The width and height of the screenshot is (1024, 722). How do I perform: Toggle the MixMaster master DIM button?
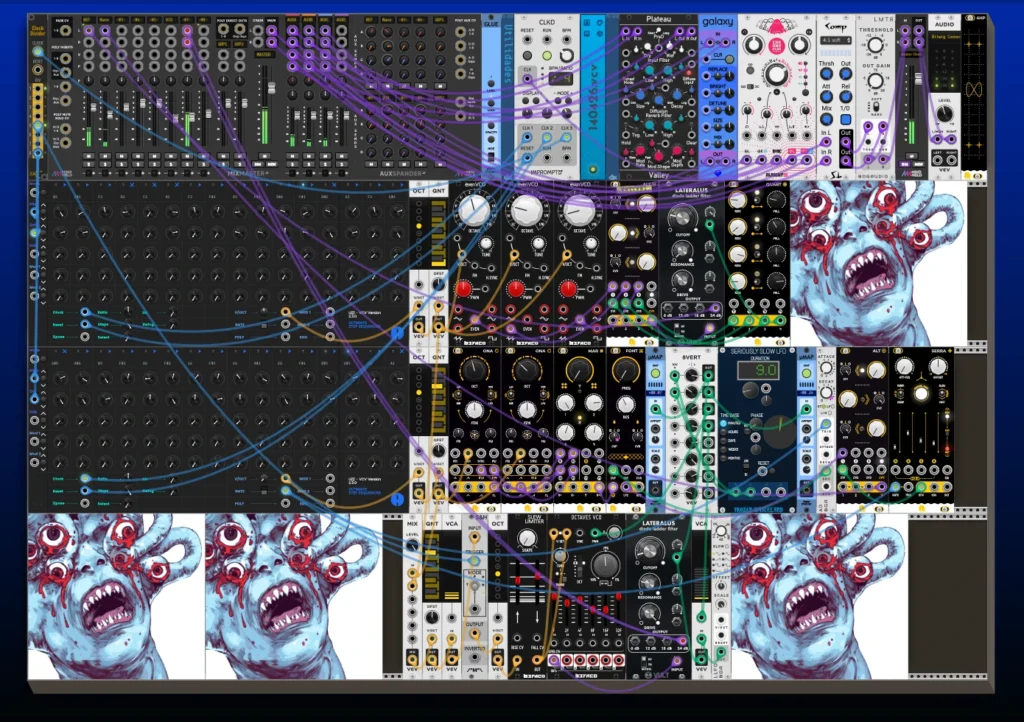257,165
